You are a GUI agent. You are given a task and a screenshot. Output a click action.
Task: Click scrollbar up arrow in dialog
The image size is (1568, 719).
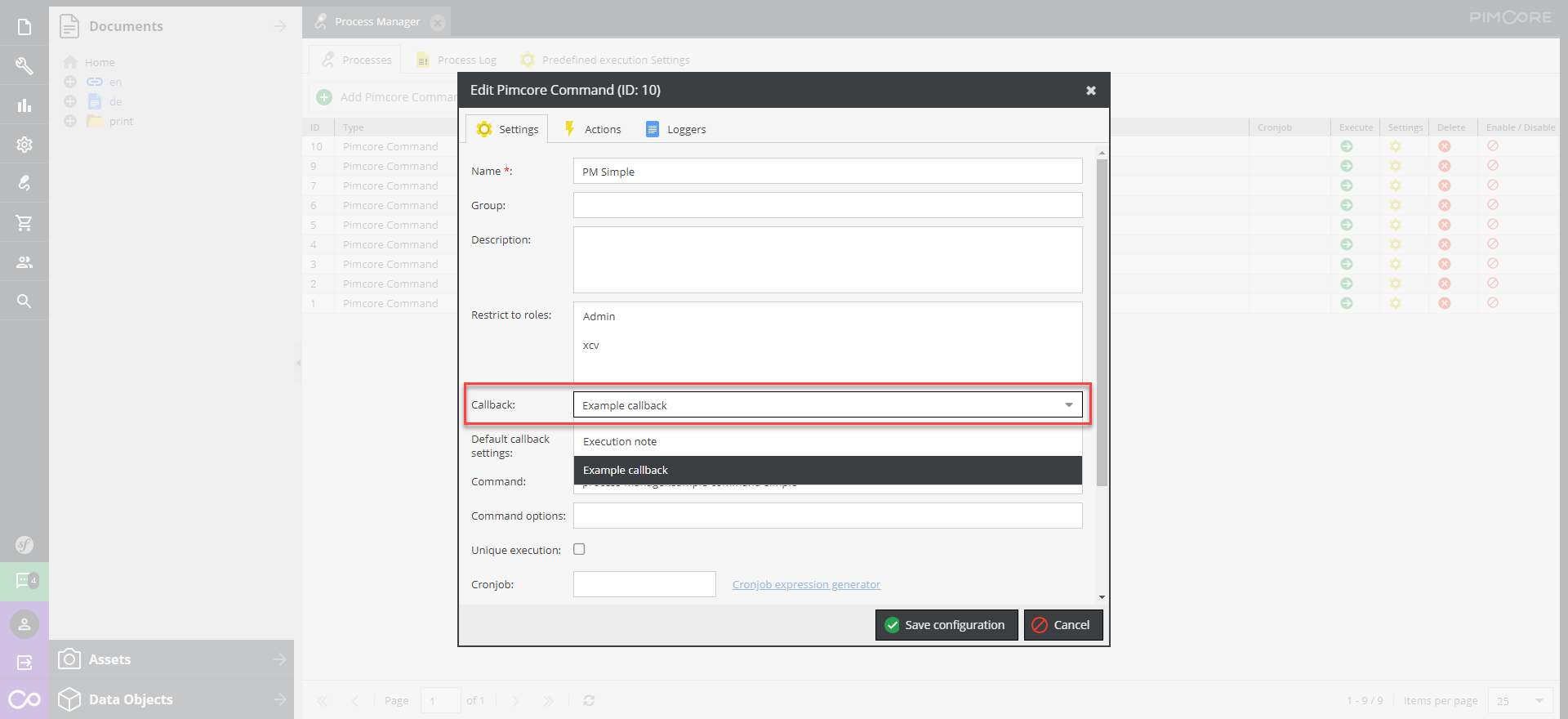[x=1102, y=153]
